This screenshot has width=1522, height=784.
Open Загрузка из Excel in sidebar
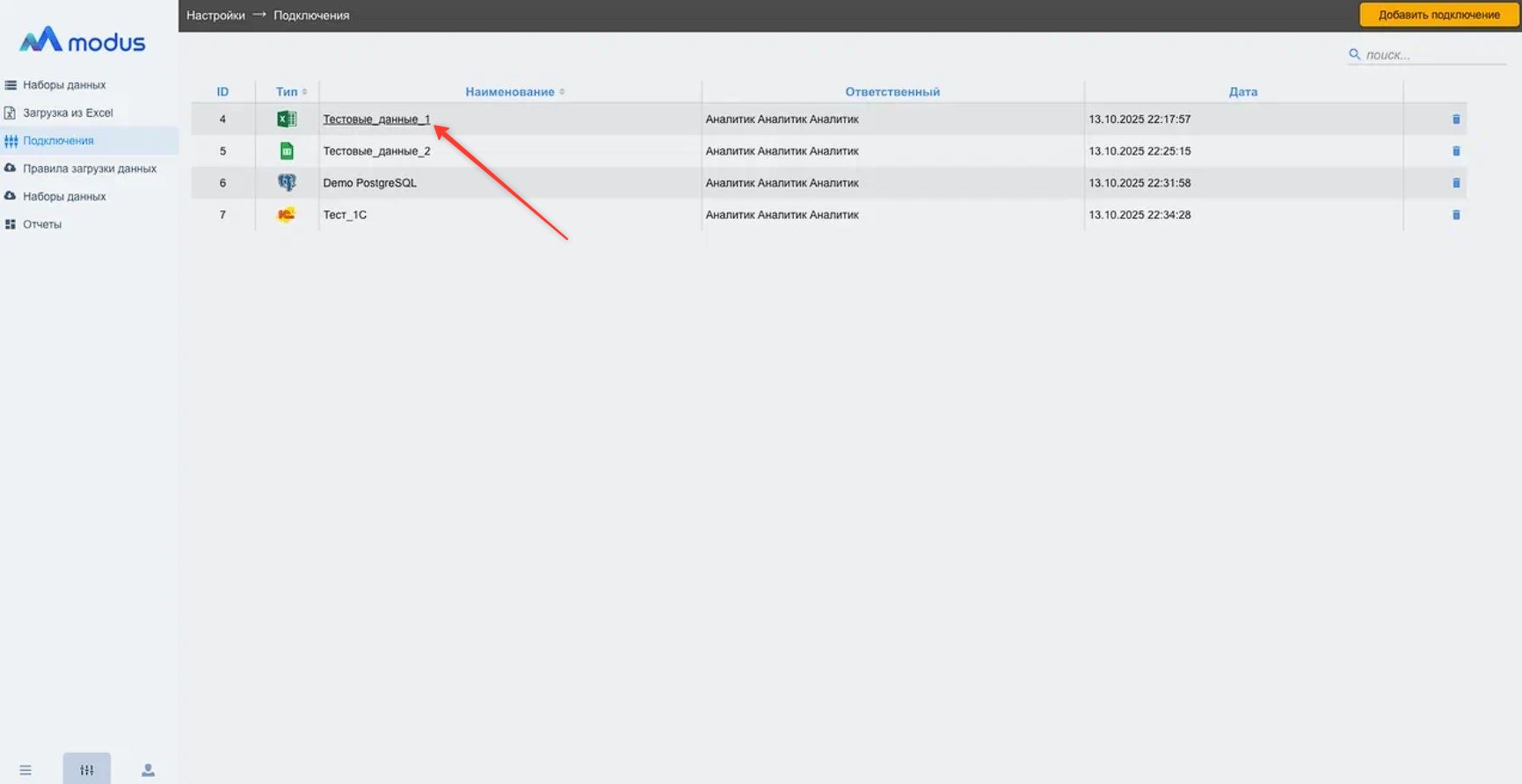coord(68,113)
